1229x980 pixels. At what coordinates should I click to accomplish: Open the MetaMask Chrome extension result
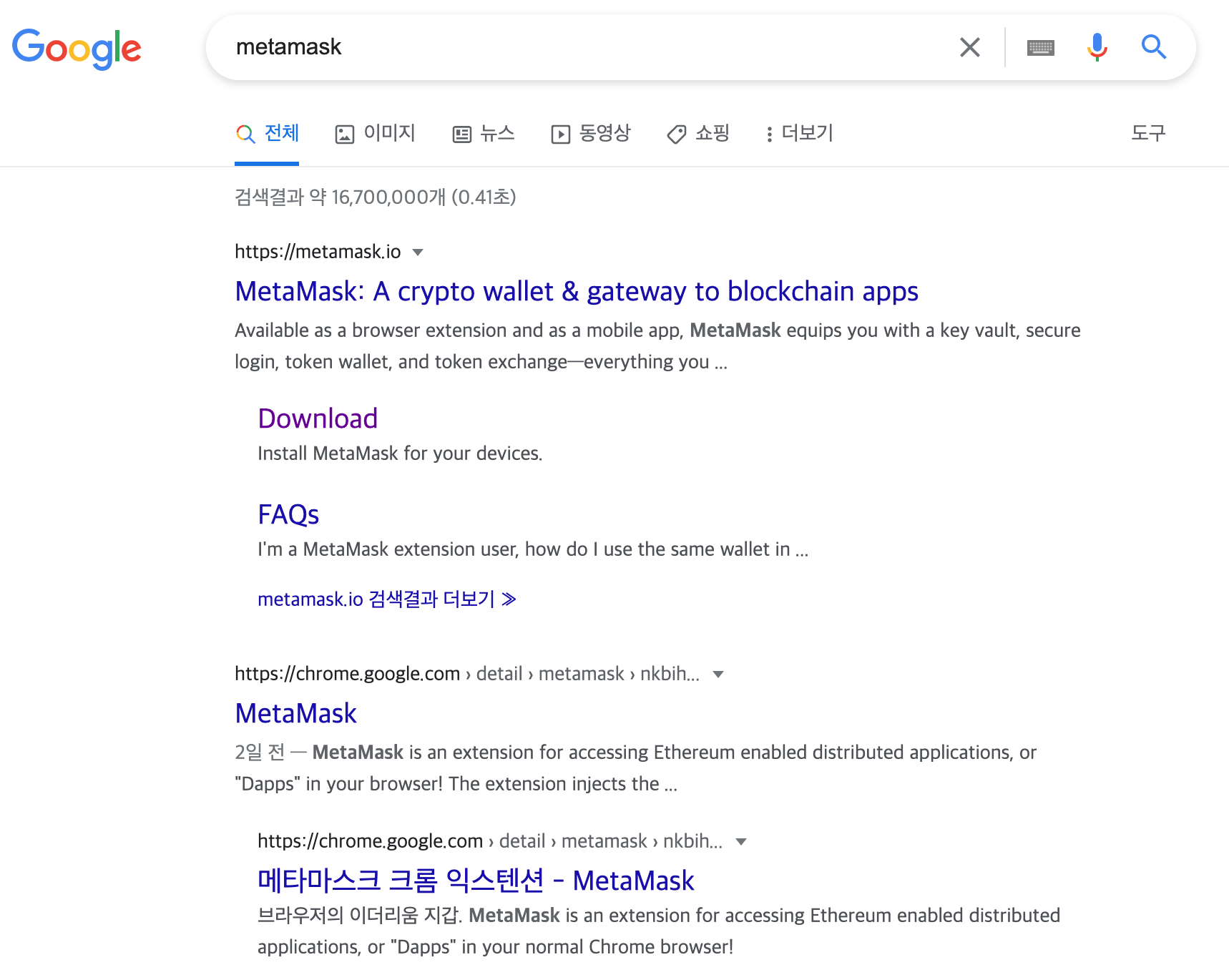pos(295,712)
